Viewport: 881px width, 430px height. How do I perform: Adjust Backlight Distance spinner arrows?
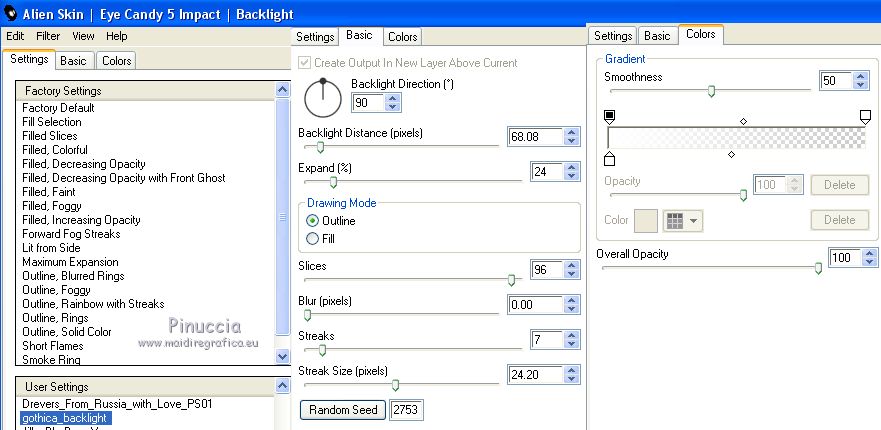click(571, 137)
